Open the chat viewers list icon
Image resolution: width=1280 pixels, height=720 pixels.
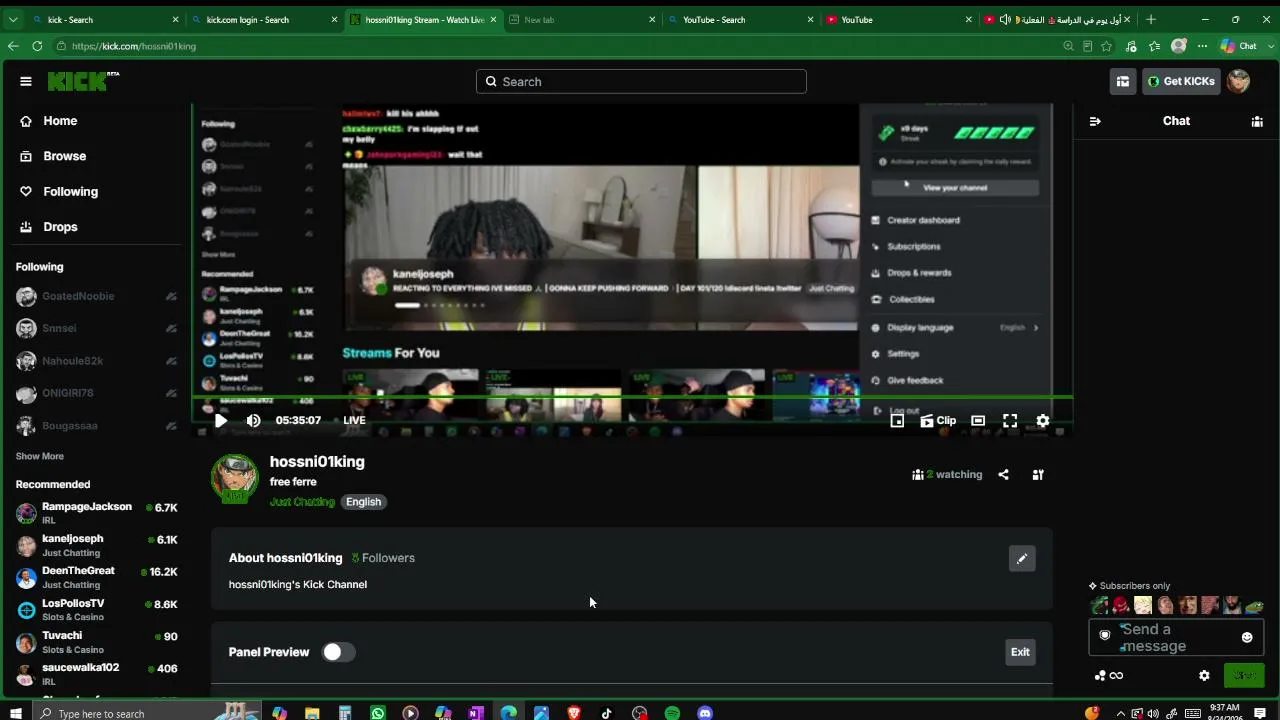(x=1257, y=121)
